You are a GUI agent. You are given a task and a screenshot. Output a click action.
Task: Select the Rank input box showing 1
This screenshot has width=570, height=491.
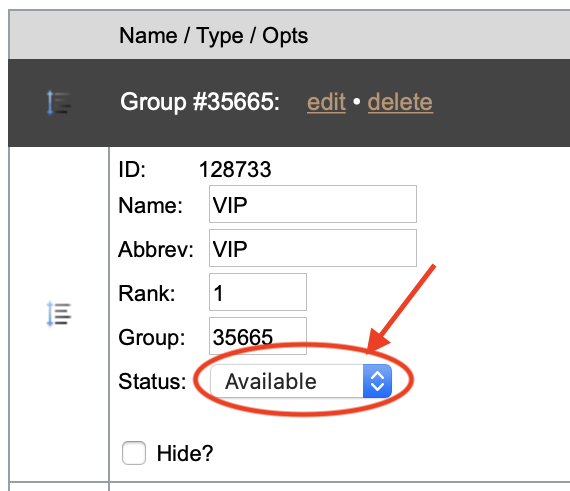coord(258,292)
